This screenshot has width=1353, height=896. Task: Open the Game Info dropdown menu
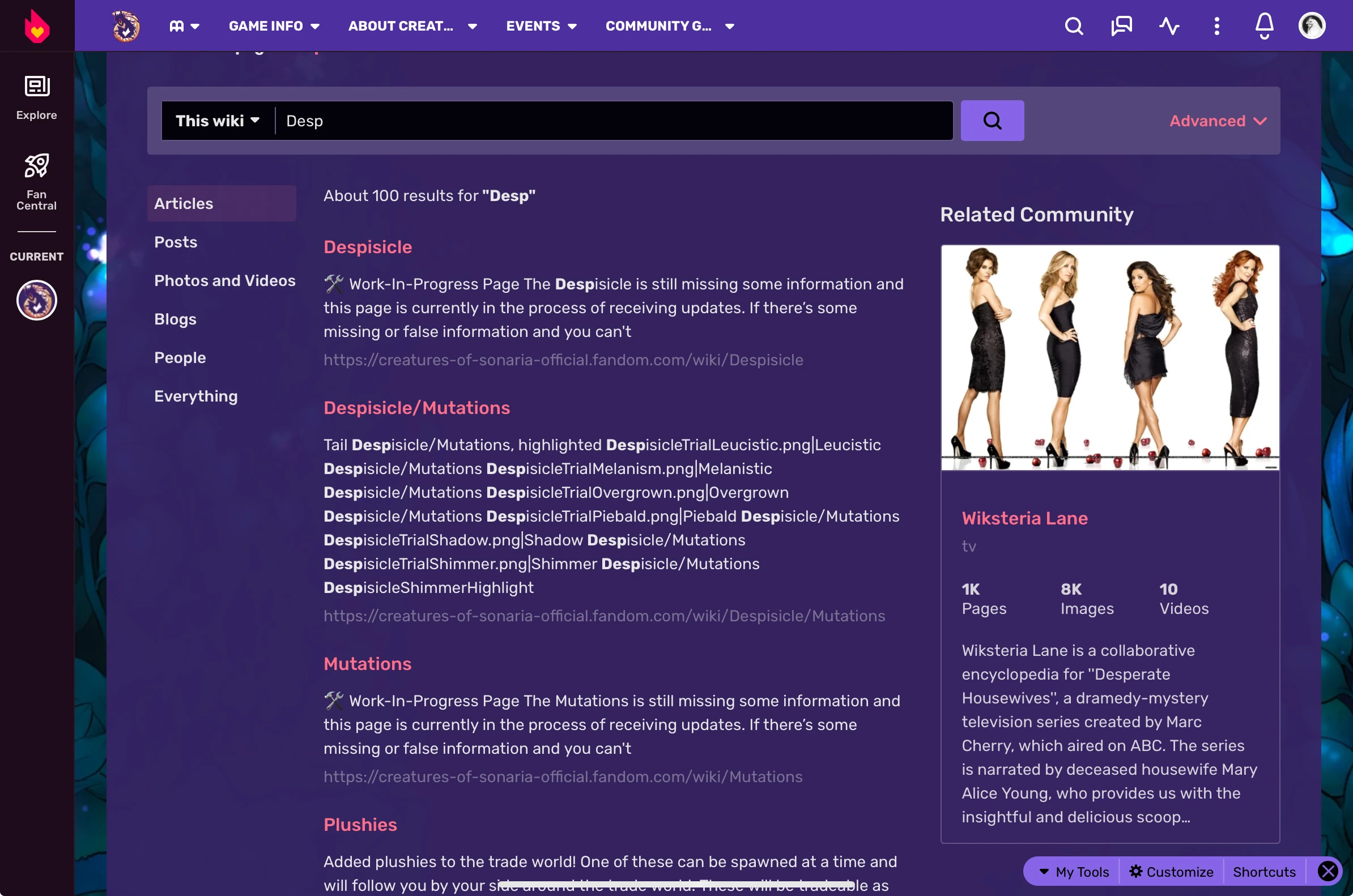pyautogui.click(x=274, y=26)
